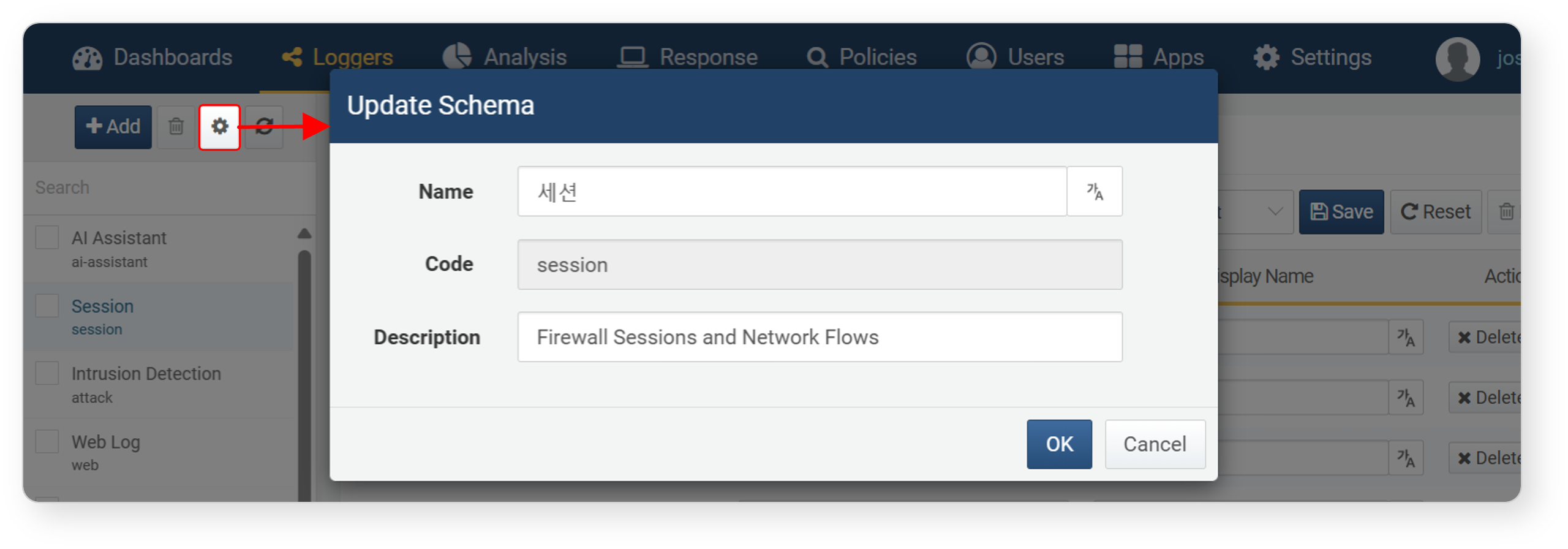Click the translate icon in second table row
This screenshot has width=1568, height=549.
(x=1405, y=398)
